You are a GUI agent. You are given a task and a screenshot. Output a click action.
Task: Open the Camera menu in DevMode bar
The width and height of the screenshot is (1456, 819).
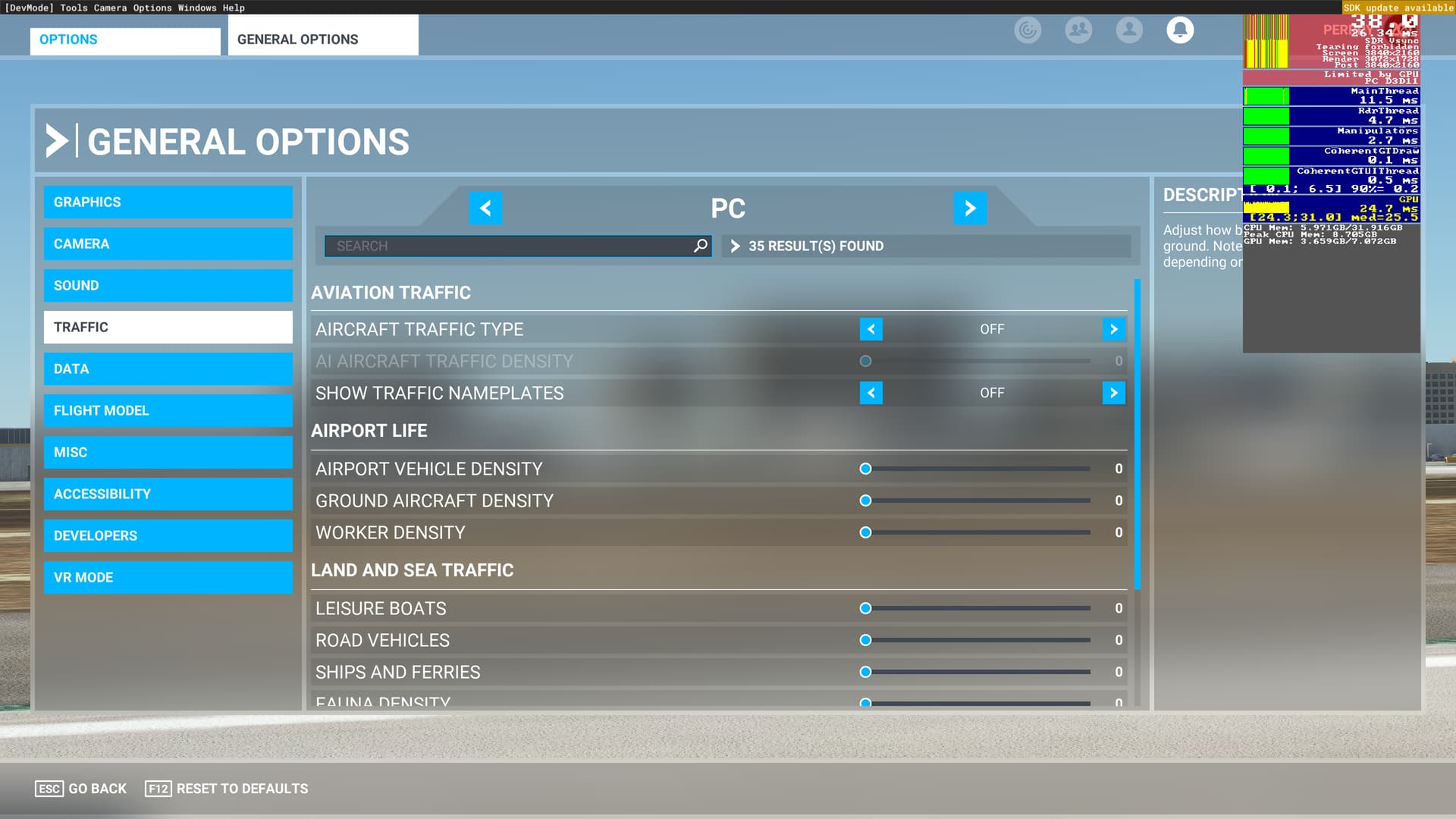click(x=110, y=8)
